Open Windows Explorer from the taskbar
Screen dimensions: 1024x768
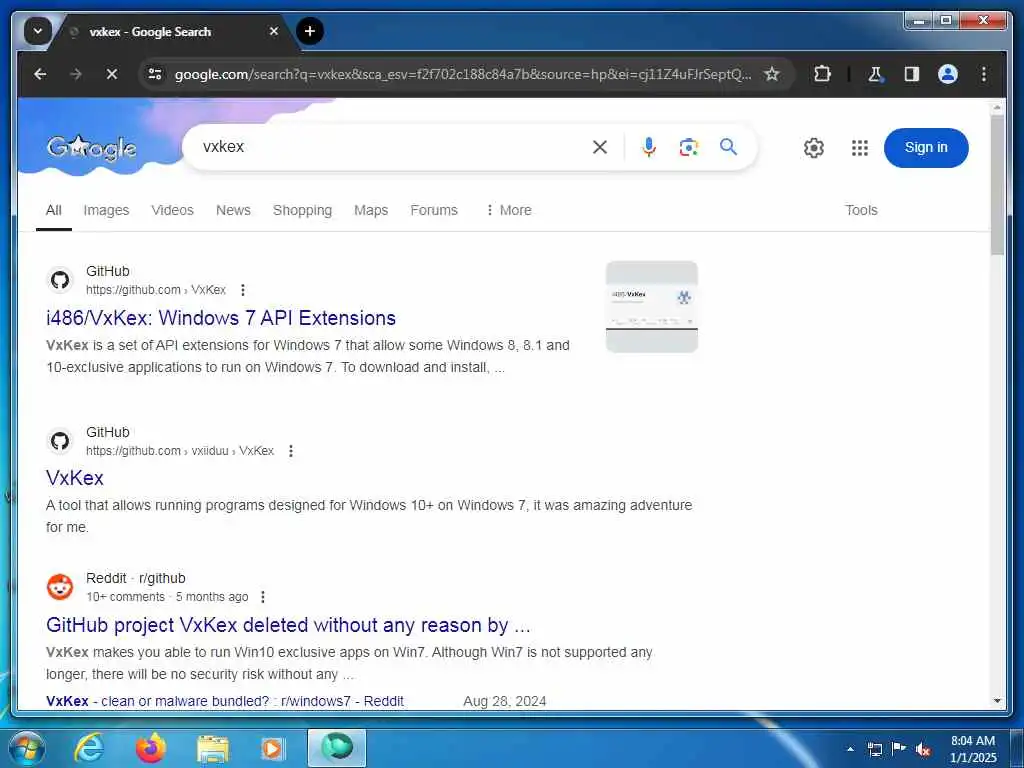tap(213, 748)
